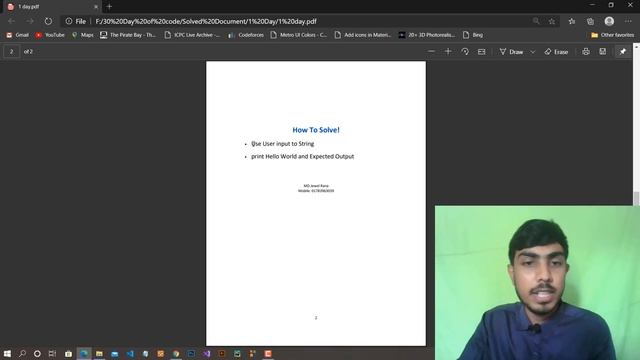Expand the Other favorites folder

coord(612,35)
